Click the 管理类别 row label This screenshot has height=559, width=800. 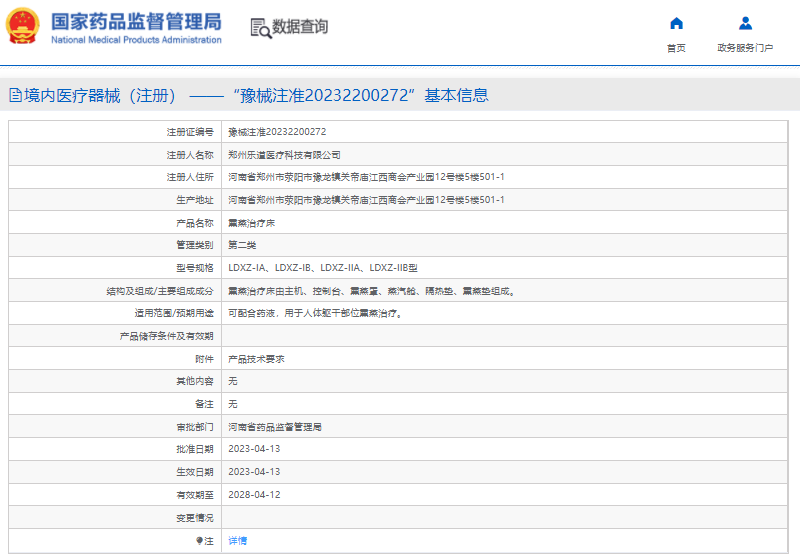tap(195, 245)
